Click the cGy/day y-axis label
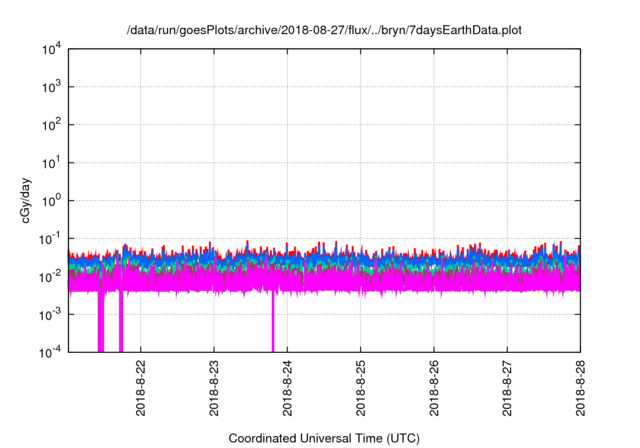 pos(26,200)
